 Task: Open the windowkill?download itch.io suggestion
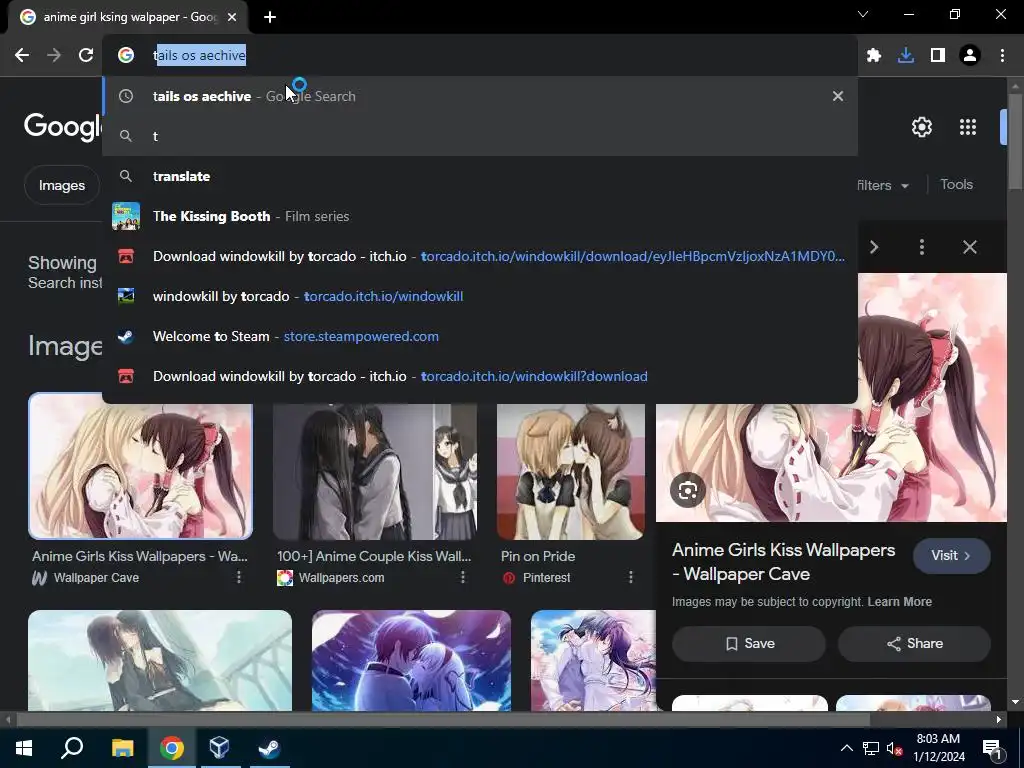click(480, 376)
